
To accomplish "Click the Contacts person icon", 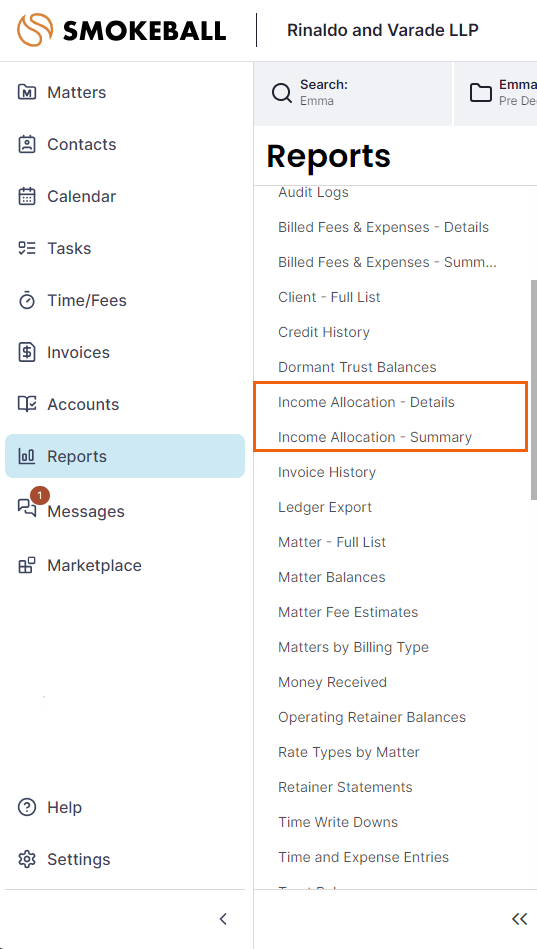I will click(27, 145).
